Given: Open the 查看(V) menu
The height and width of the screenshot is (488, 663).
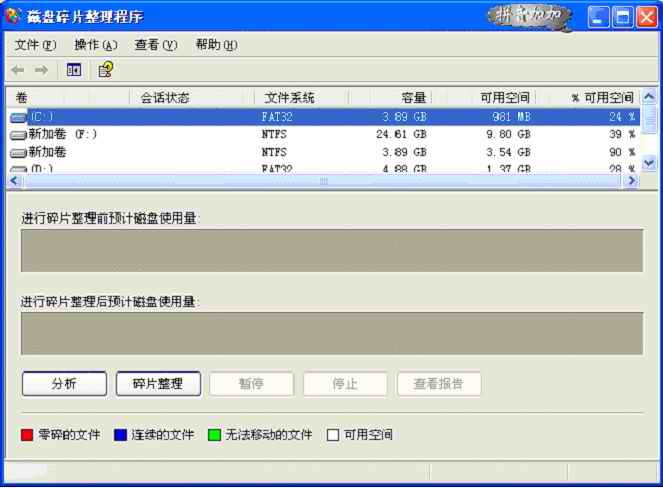Looking at the screenshot, I should coord(156,45).
